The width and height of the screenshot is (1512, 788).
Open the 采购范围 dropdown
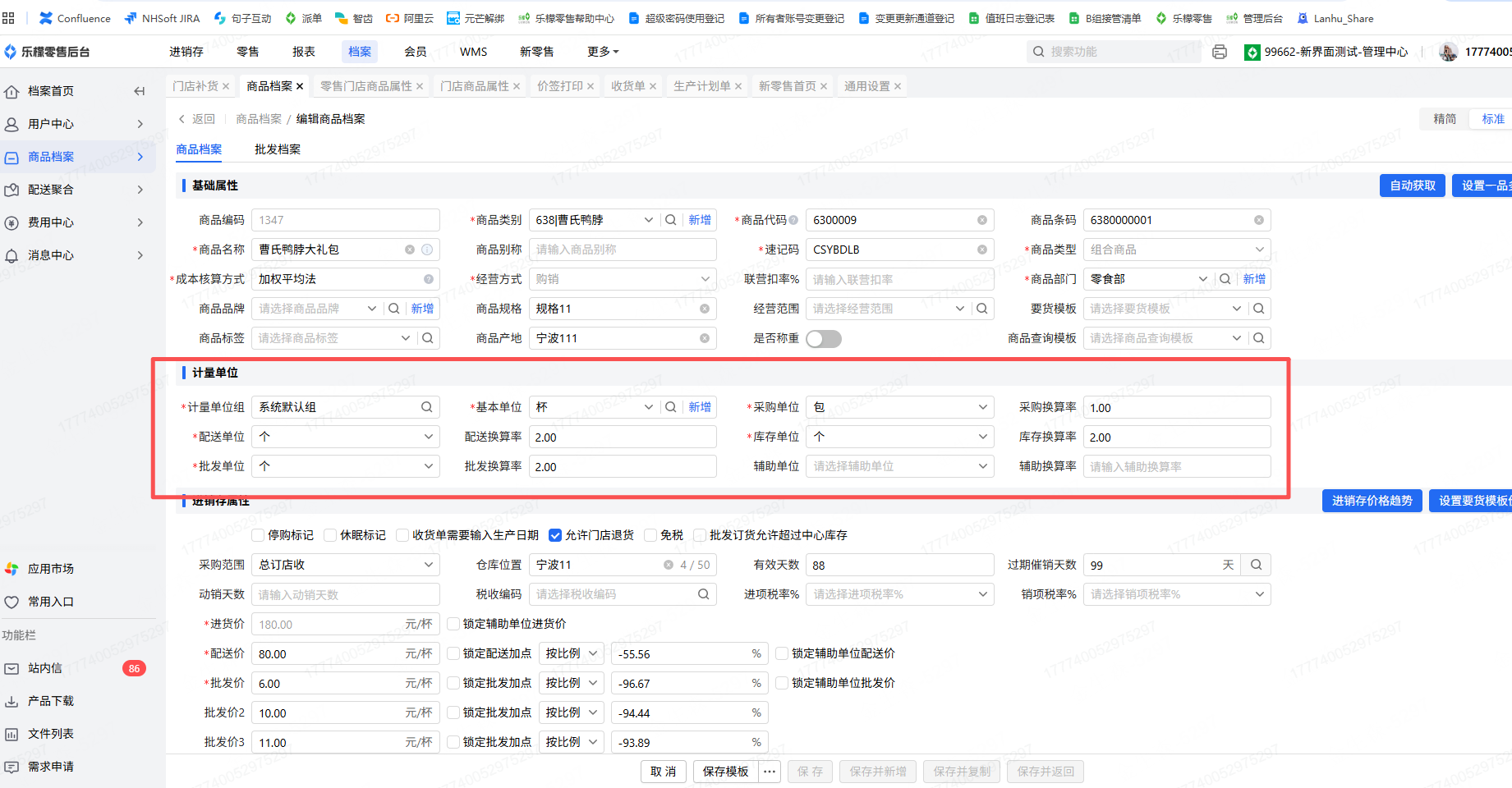click(346, 565)
